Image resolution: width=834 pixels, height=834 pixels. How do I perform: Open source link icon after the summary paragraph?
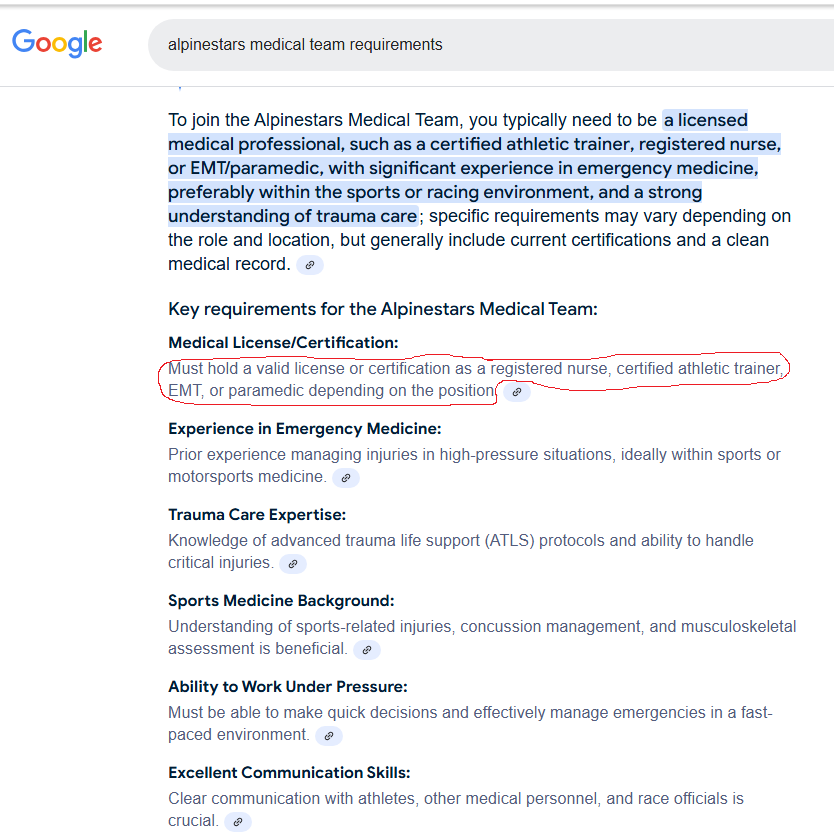pyautogui.click(x=310, y=265)
